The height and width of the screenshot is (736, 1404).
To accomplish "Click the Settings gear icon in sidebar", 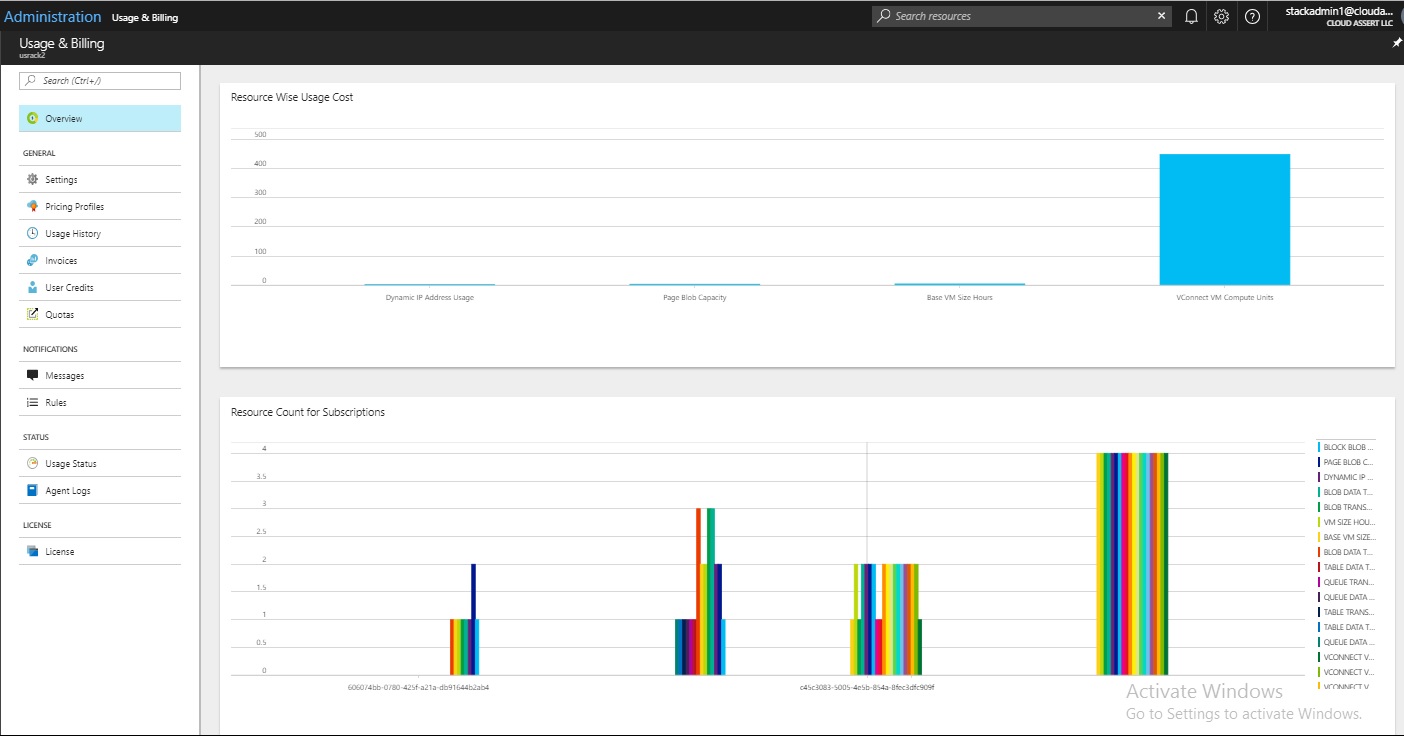I will (33, 180).
